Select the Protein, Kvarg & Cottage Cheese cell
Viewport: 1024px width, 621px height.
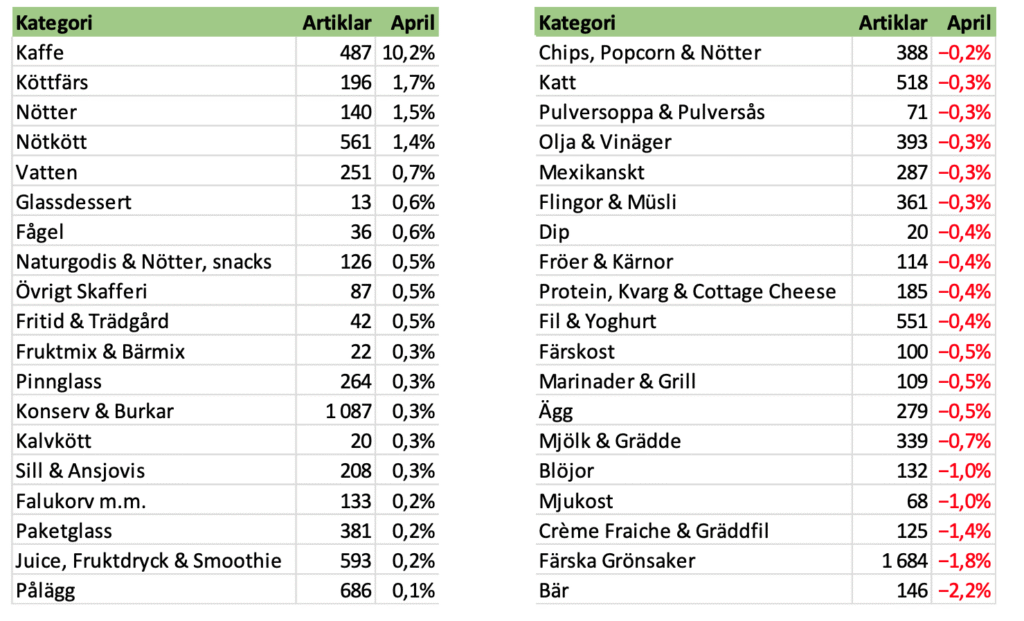point(687,292)
